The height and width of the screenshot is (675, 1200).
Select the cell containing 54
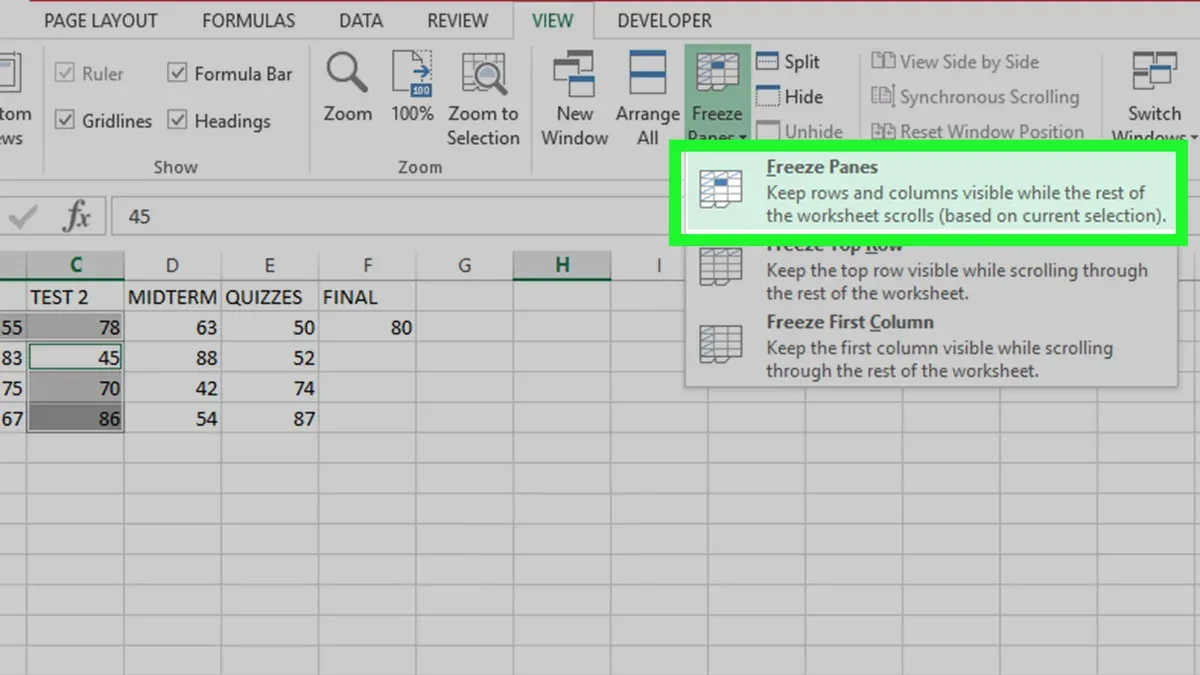click(173, 419)
